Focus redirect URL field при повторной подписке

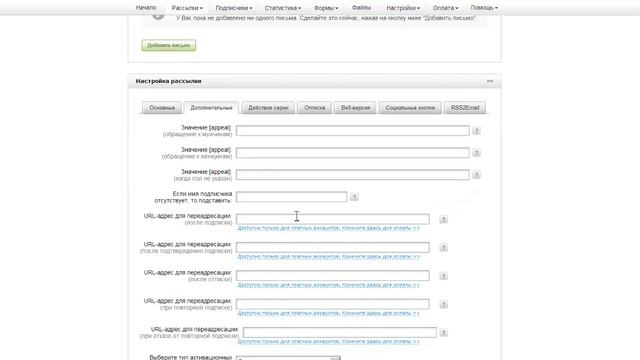pyautogui.click(x=333, y=304)
